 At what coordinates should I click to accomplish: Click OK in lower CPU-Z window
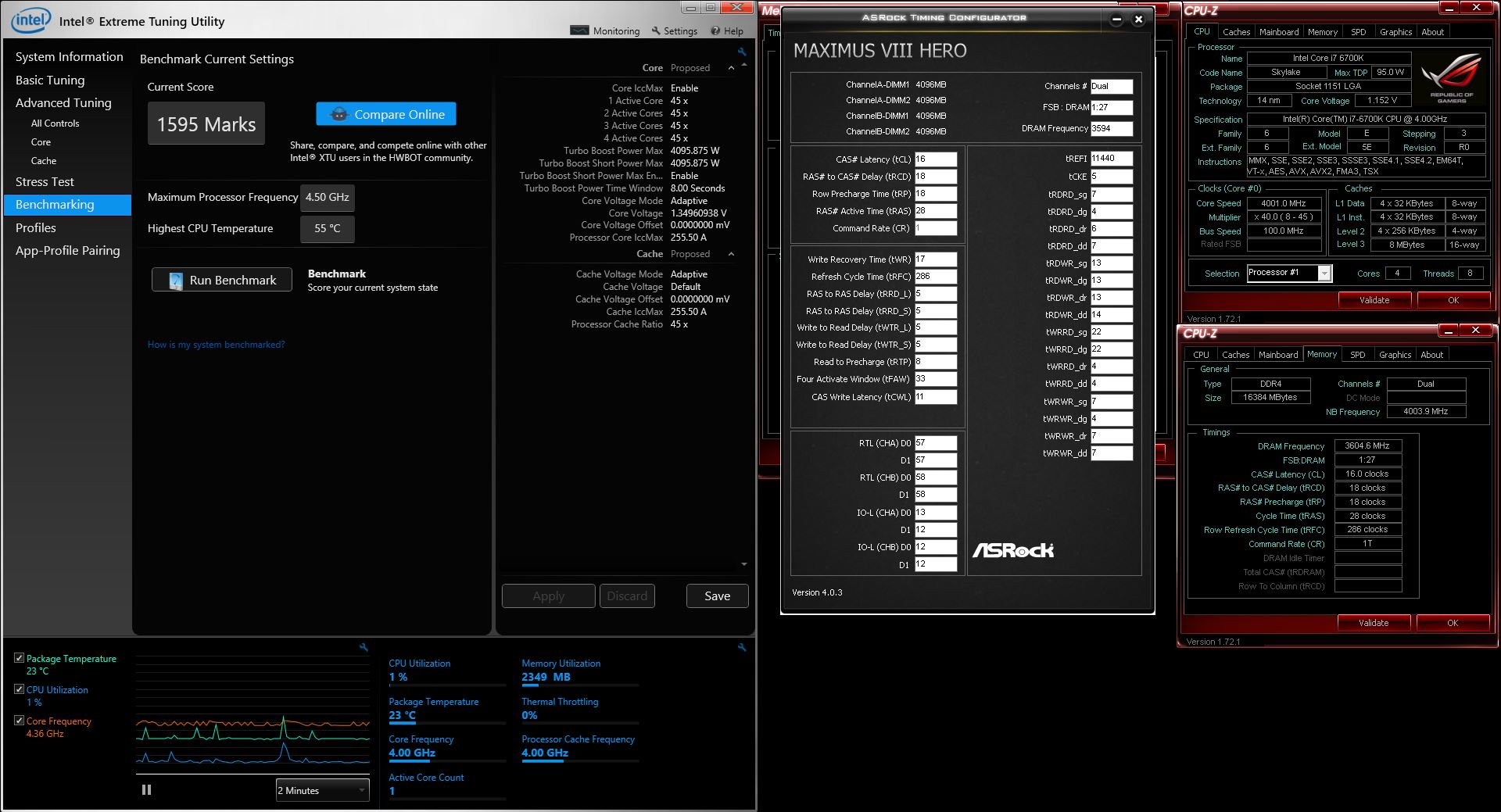tap(1453, 623)
